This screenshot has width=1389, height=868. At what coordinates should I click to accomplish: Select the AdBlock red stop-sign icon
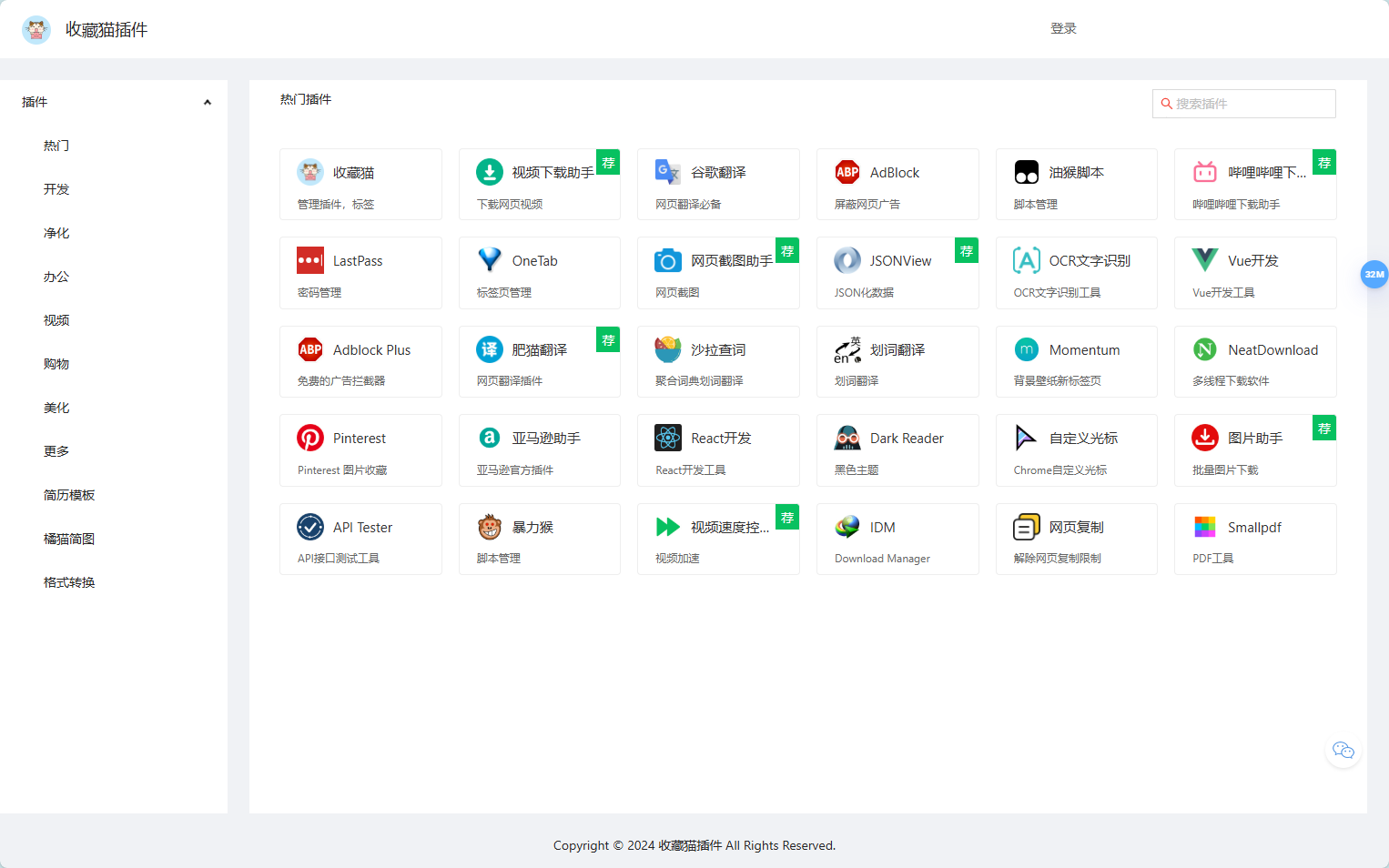(x=847, y=172)
